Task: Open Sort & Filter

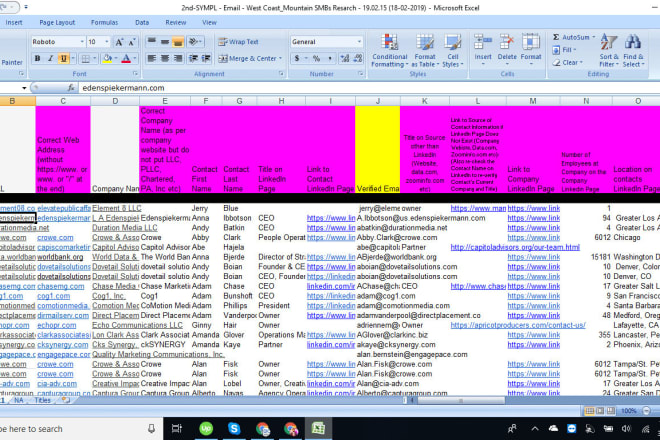Action: pyautogui.click(x=609, y=51)
